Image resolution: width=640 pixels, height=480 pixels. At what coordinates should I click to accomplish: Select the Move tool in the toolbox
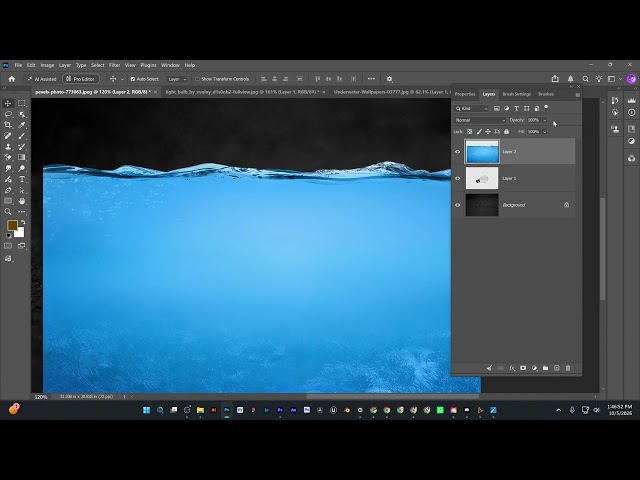coord(8,103)
